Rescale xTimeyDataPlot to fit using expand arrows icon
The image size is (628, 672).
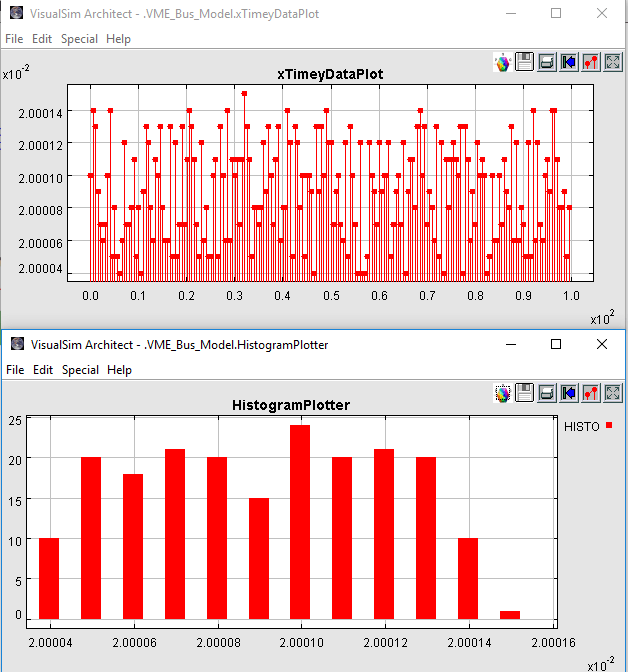[613, 63]
